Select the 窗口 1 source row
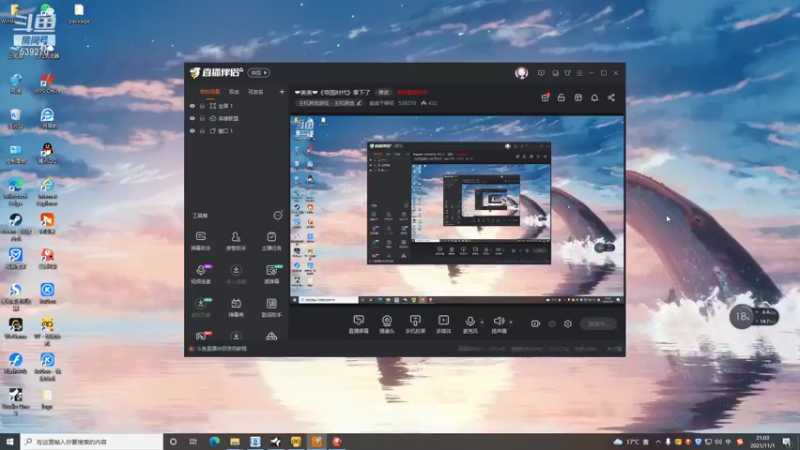Screen dimensions: 800x450 (237, 131)
